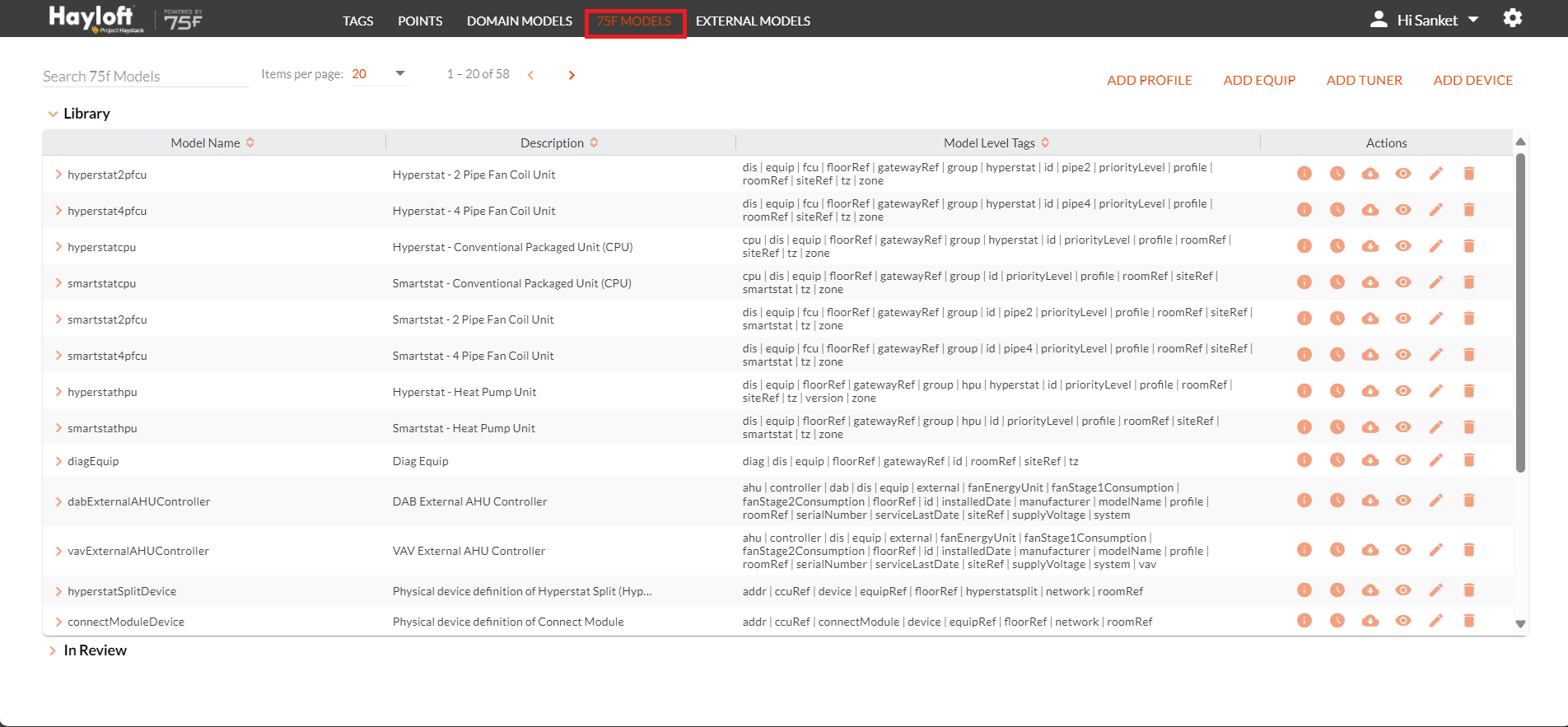Click the ADD EQUIP button
1568x727 pixels.
(1259, 80)
